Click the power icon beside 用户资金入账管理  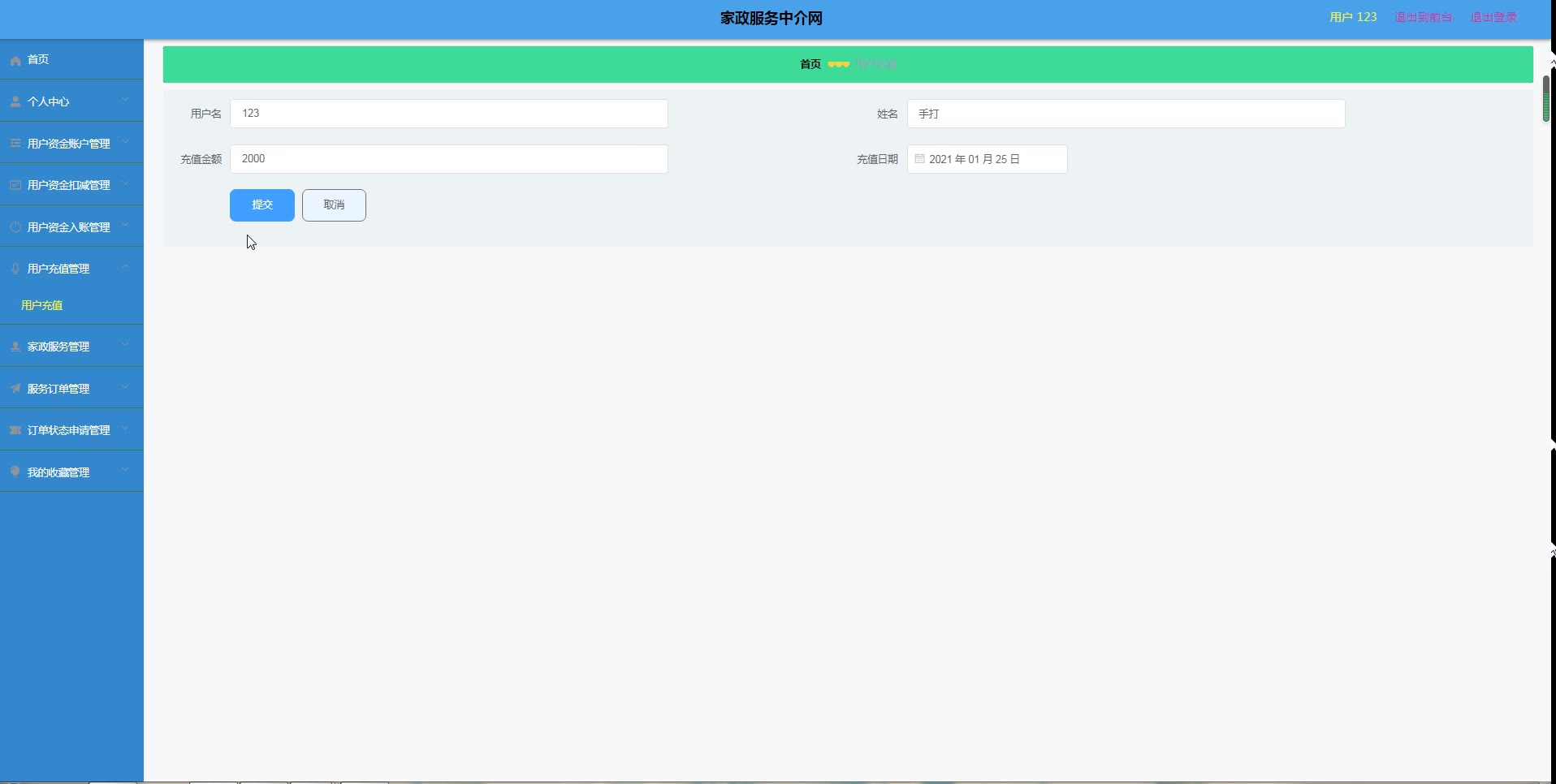15,227
